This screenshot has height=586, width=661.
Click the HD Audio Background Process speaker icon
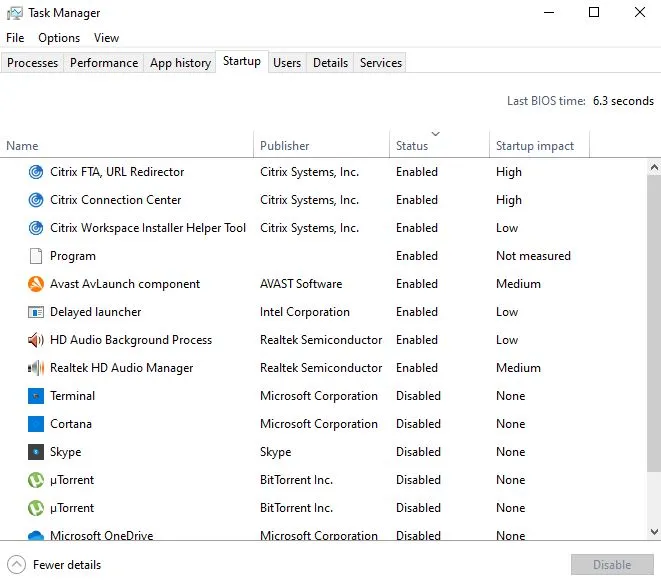tap(36, 340)
